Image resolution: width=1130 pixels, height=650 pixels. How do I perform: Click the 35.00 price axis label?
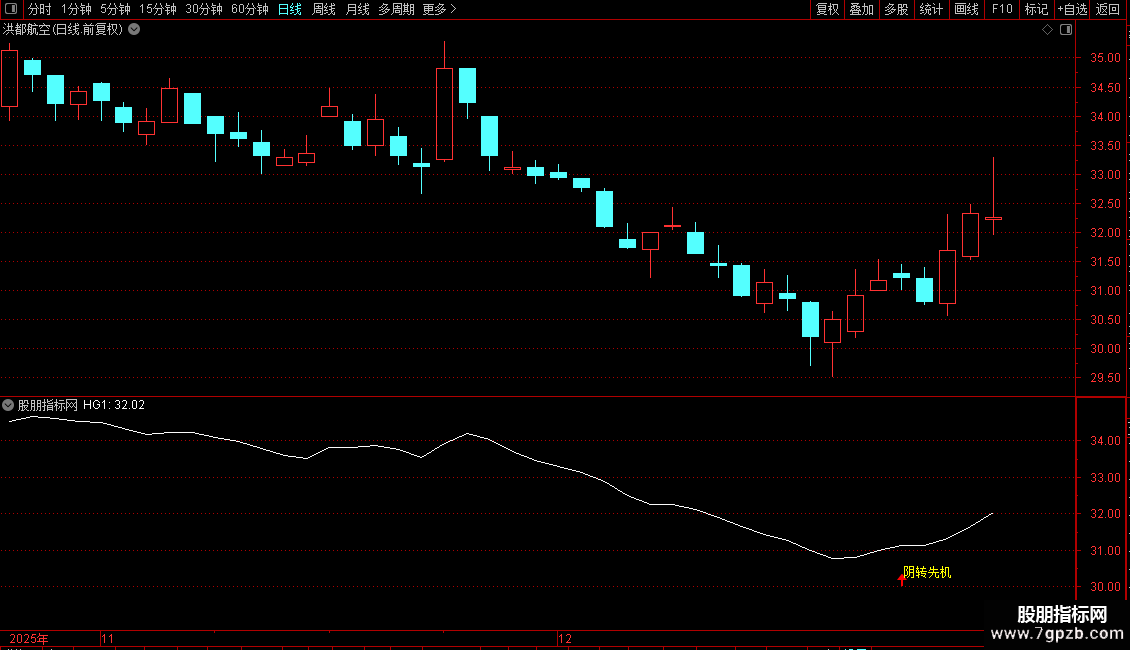1105,58
